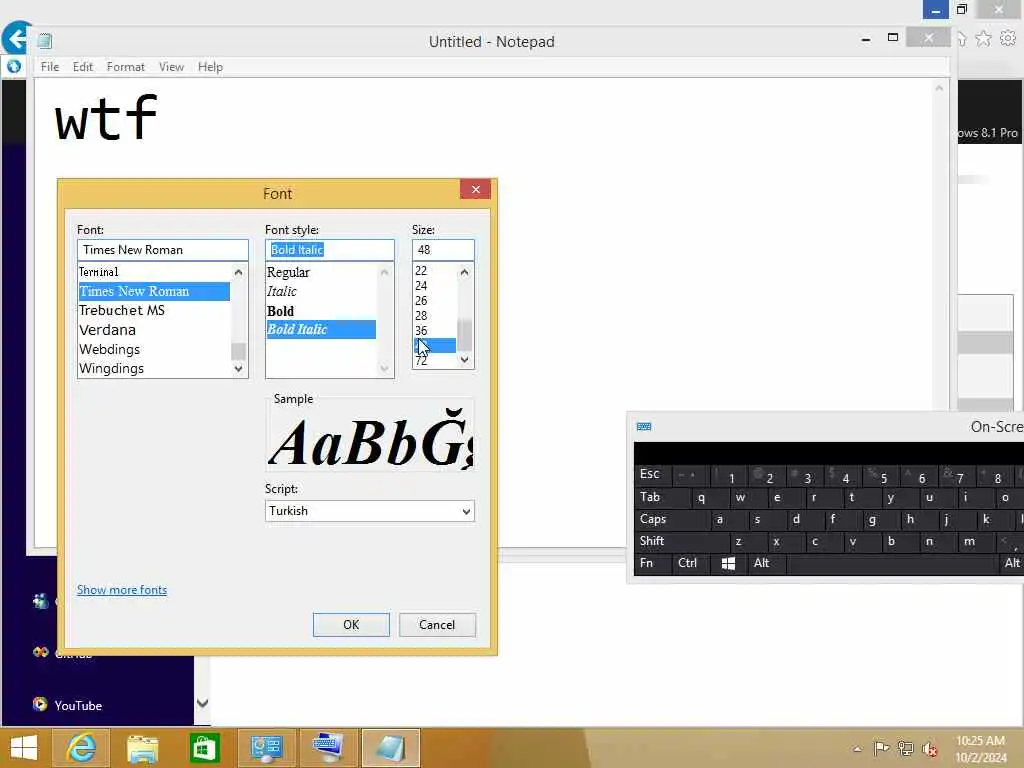Image resolution: width=1024 pixels, height=768 pixels.
Task: Open the Internet Explorer taskbar icon
Action: [x=81, y=748]
